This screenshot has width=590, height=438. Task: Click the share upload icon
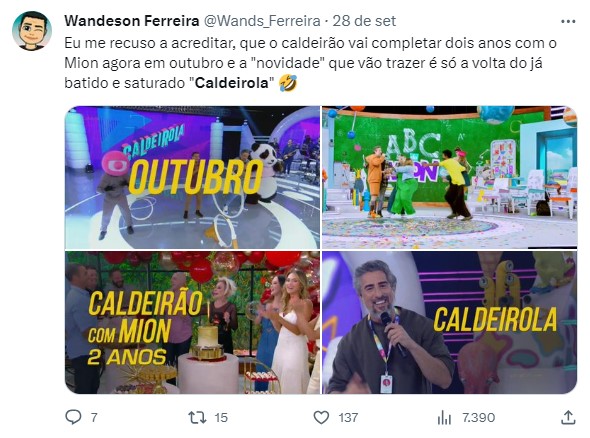point(568,417)
